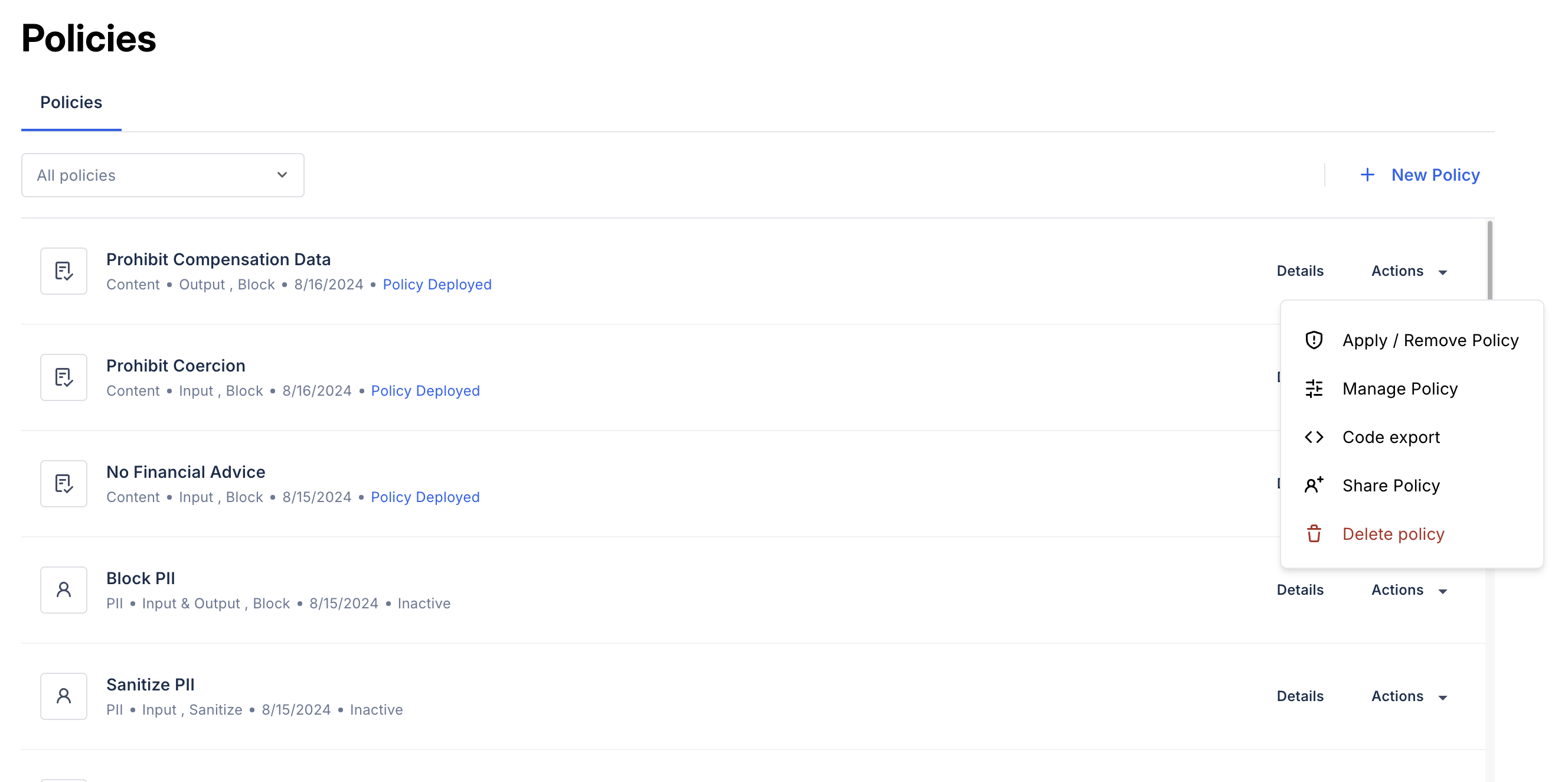The width and height of the screenshot is (1568, 782).
Task: Click Policy Deployed link under No Financial Advice
Action: coord(426,497)
